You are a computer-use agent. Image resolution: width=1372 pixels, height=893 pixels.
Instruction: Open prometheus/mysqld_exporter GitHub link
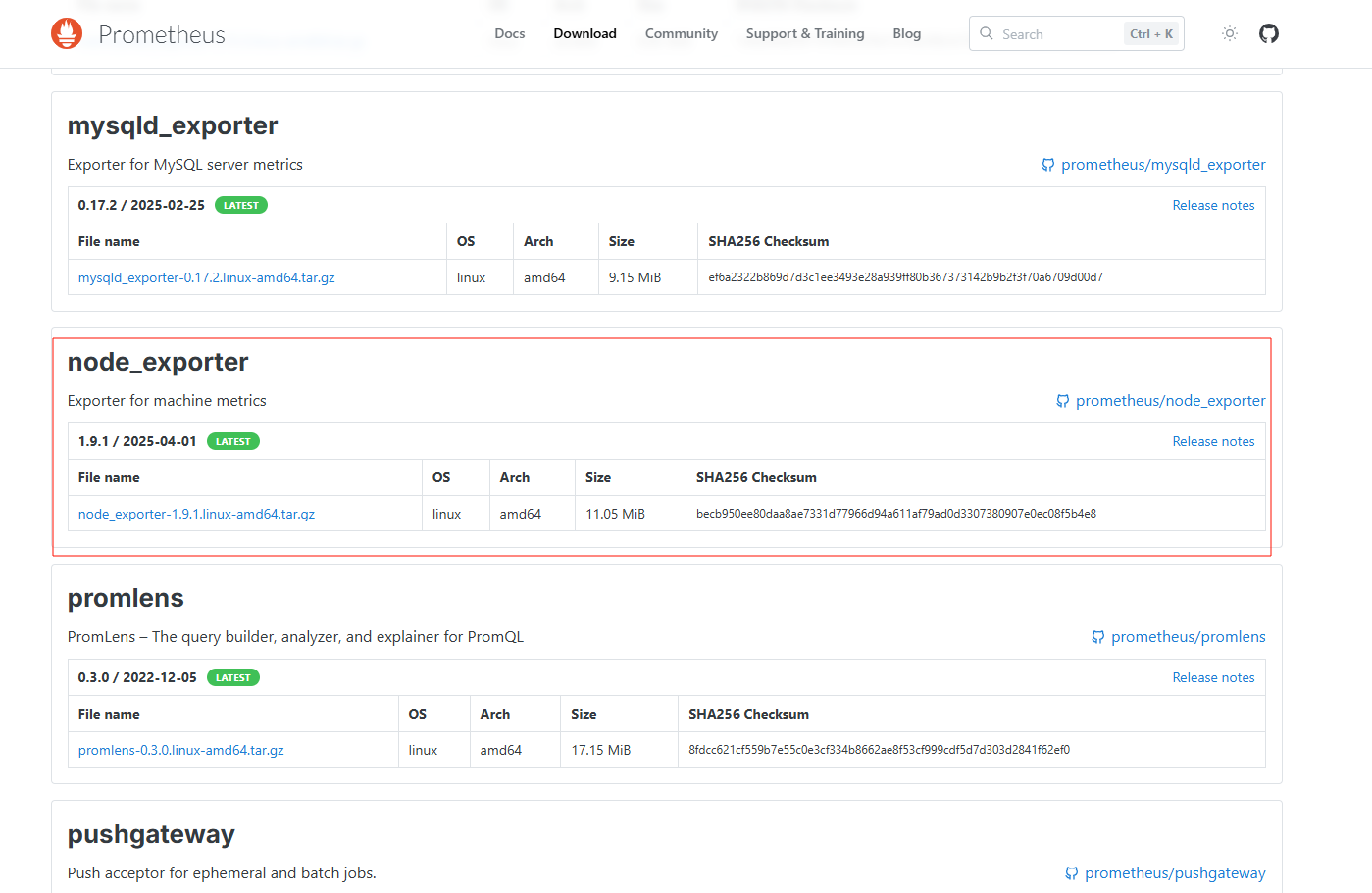pyautogui.click(x=1163, y=165)
